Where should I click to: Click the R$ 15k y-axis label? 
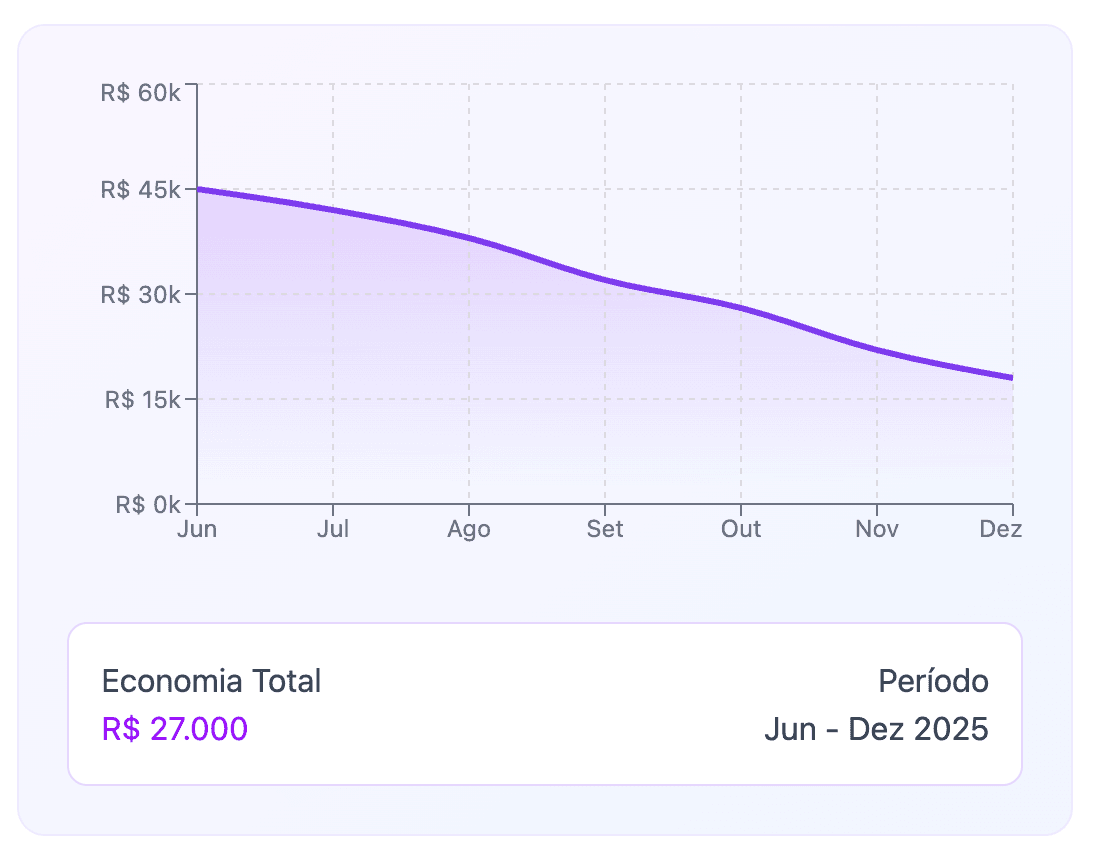click(x=140, y=400)
